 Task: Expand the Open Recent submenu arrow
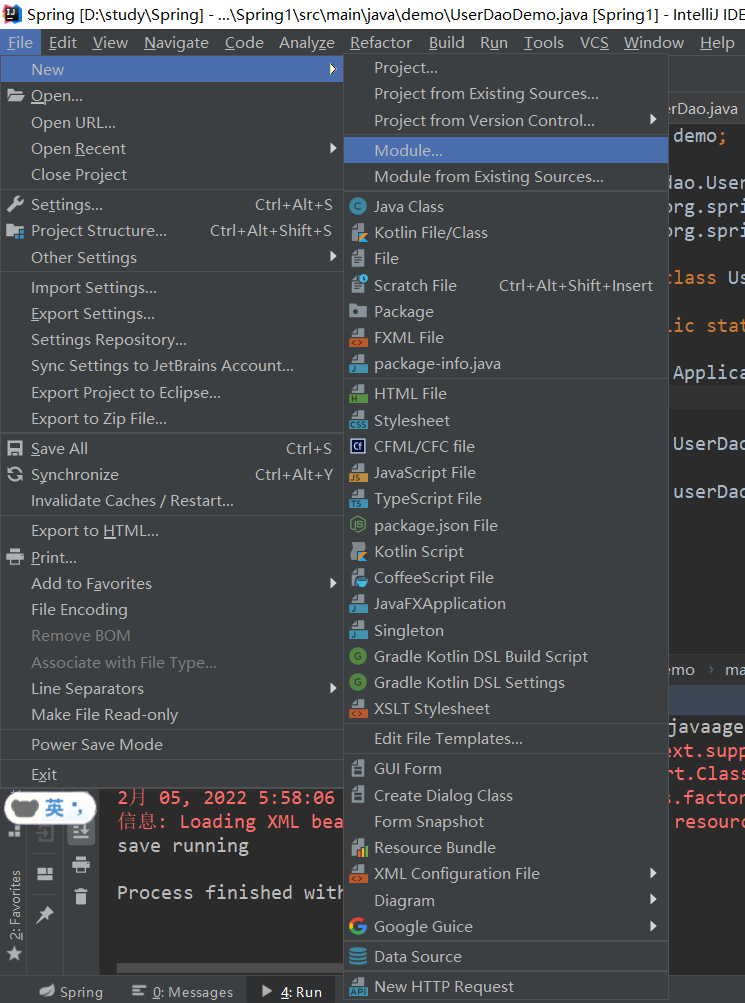coord(333,148)
